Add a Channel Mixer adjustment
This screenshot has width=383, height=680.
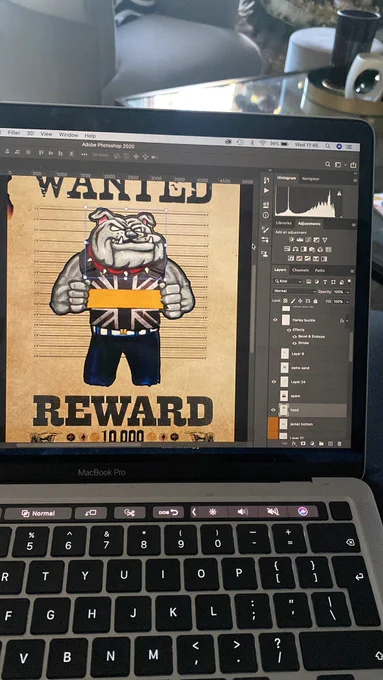point(320,249)
